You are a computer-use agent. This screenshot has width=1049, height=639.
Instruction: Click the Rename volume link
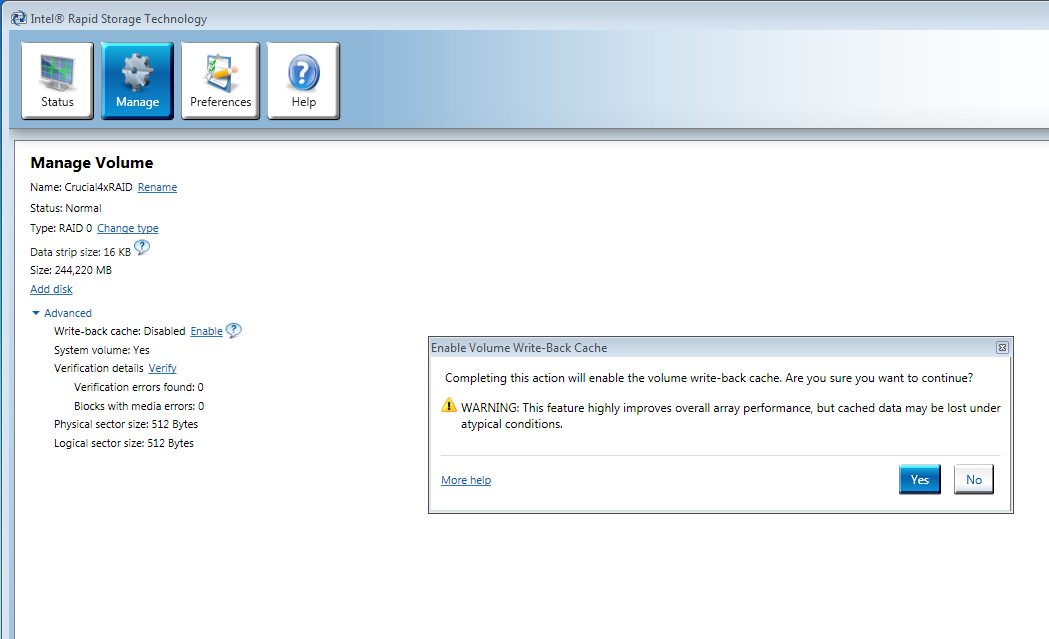point(157,187)
